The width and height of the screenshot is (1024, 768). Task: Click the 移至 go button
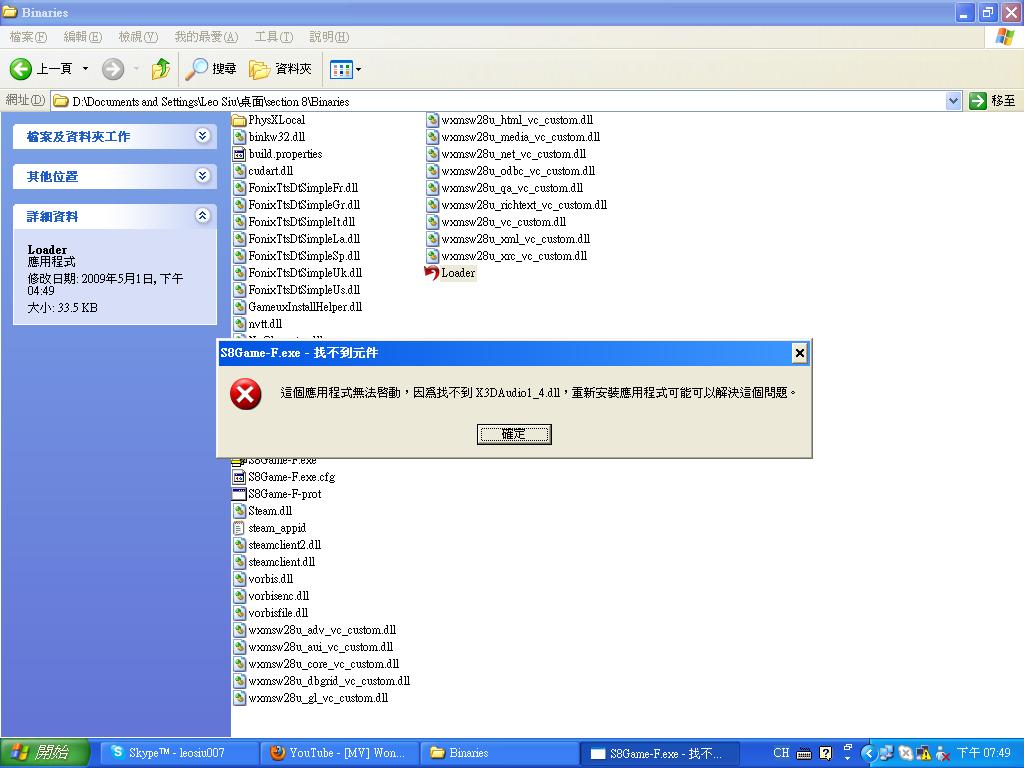pos(992,101)
